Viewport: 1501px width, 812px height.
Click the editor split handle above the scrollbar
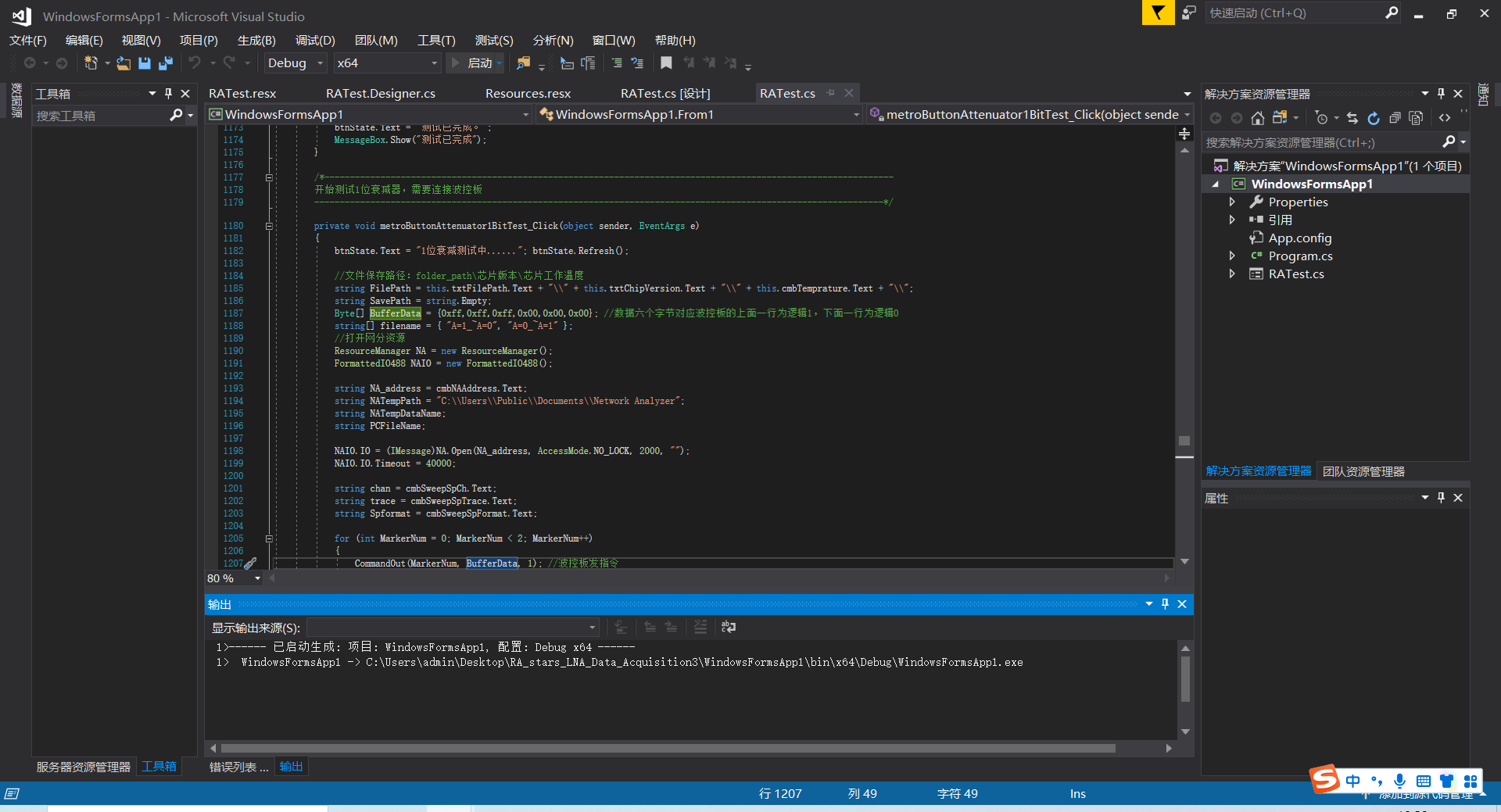pos(1184,134)
